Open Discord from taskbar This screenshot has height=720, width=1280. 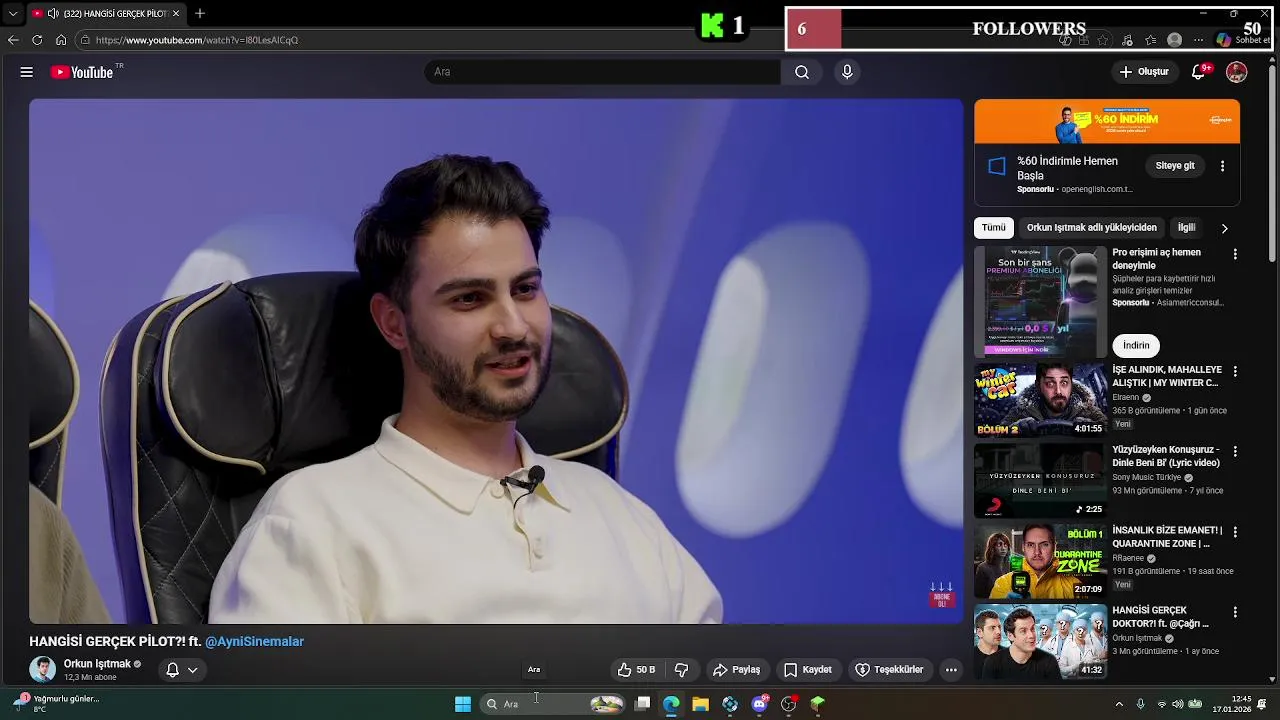[x=759, y=704]
